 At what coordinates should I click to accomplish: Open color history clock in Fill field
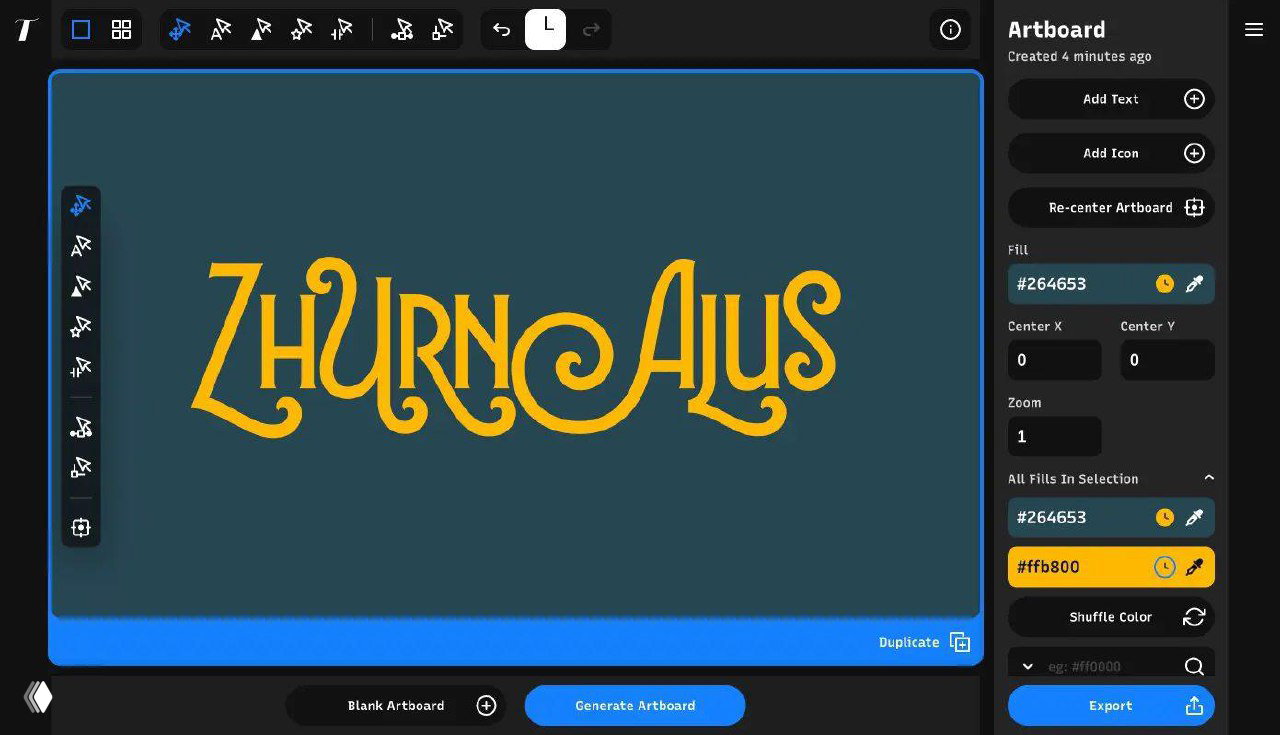[x=1165, y=284]
